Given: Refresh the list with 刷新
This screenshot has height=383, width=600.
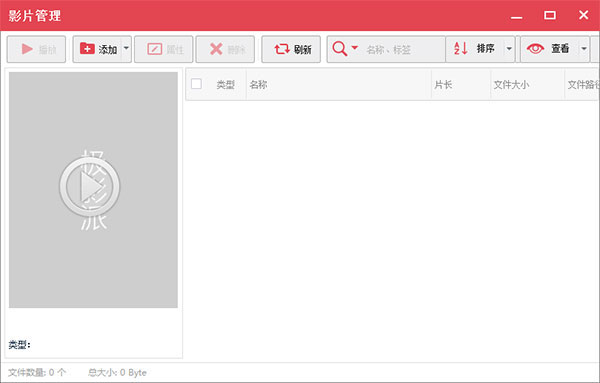Looking at the screenshot, I should [291, 49].
